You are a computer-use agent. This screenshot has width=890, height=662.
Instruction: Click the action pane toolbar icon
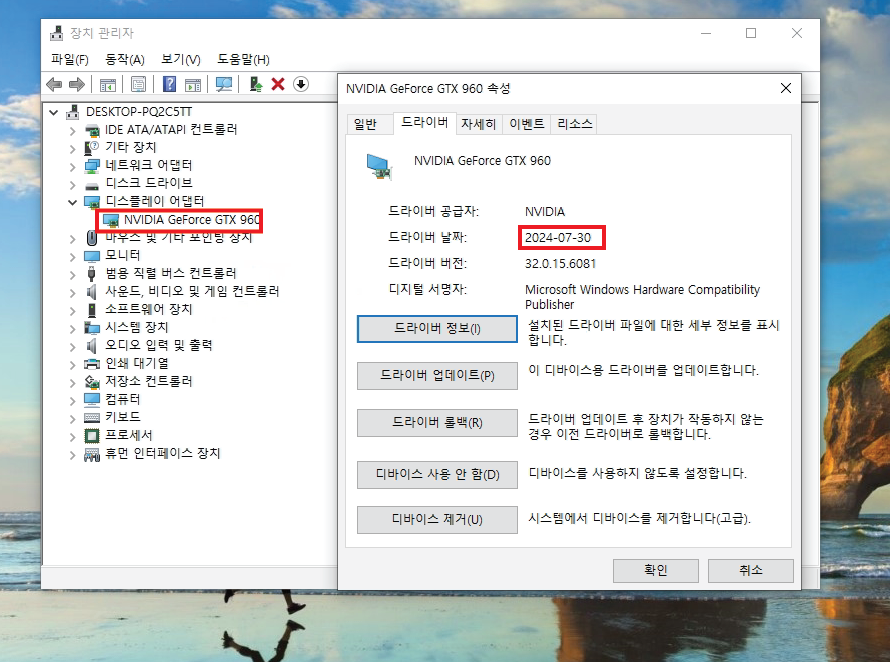193,85
